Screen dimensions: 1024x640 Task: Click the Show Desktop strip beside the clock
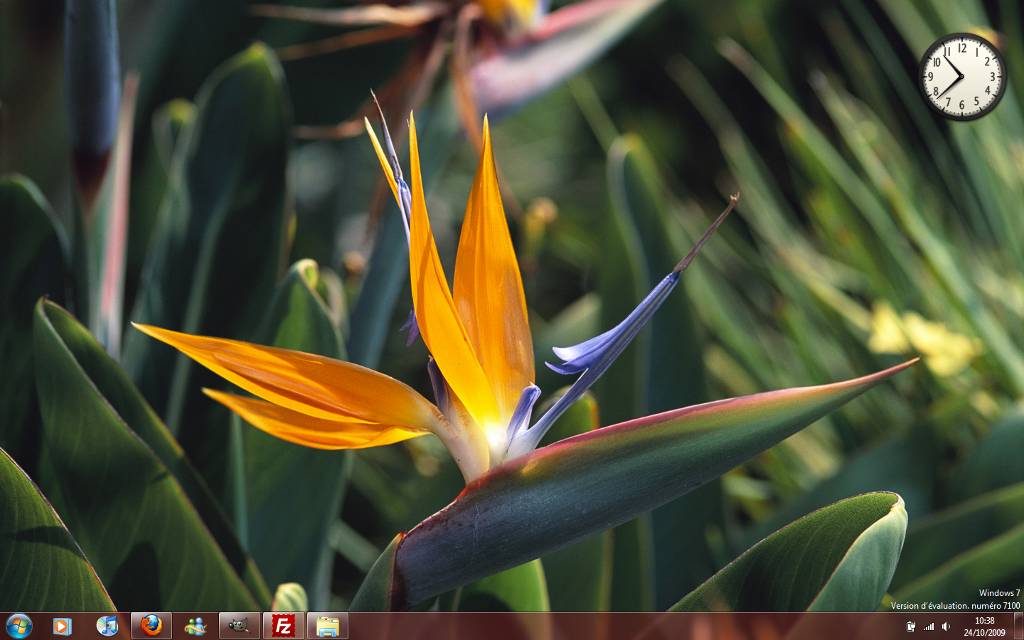1019,626
